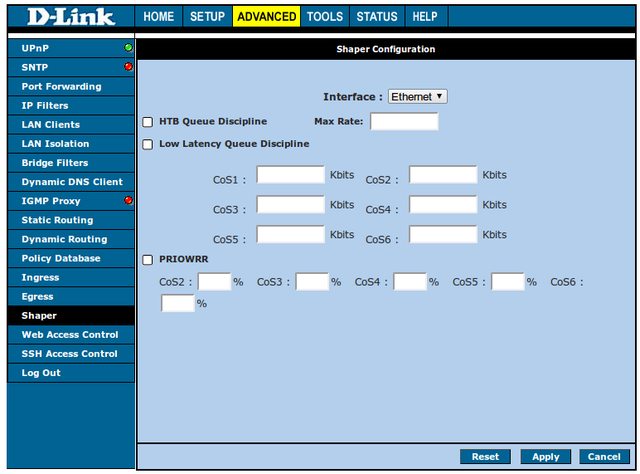Open the Interface Ethernet dropdown

[x=417, y=97]
